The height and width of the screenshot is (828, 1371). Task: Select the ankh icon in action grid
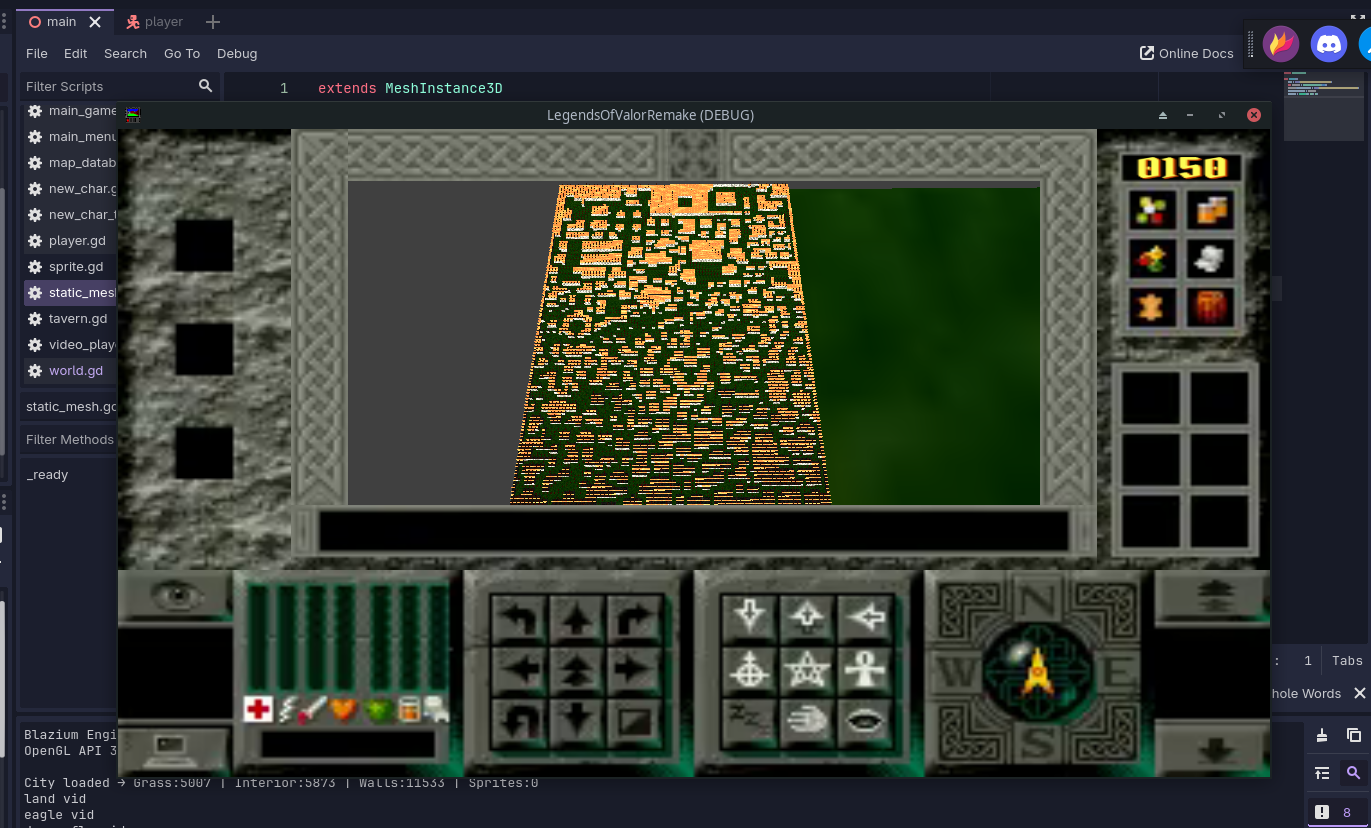pyautogui.click(x=865, y=670)
